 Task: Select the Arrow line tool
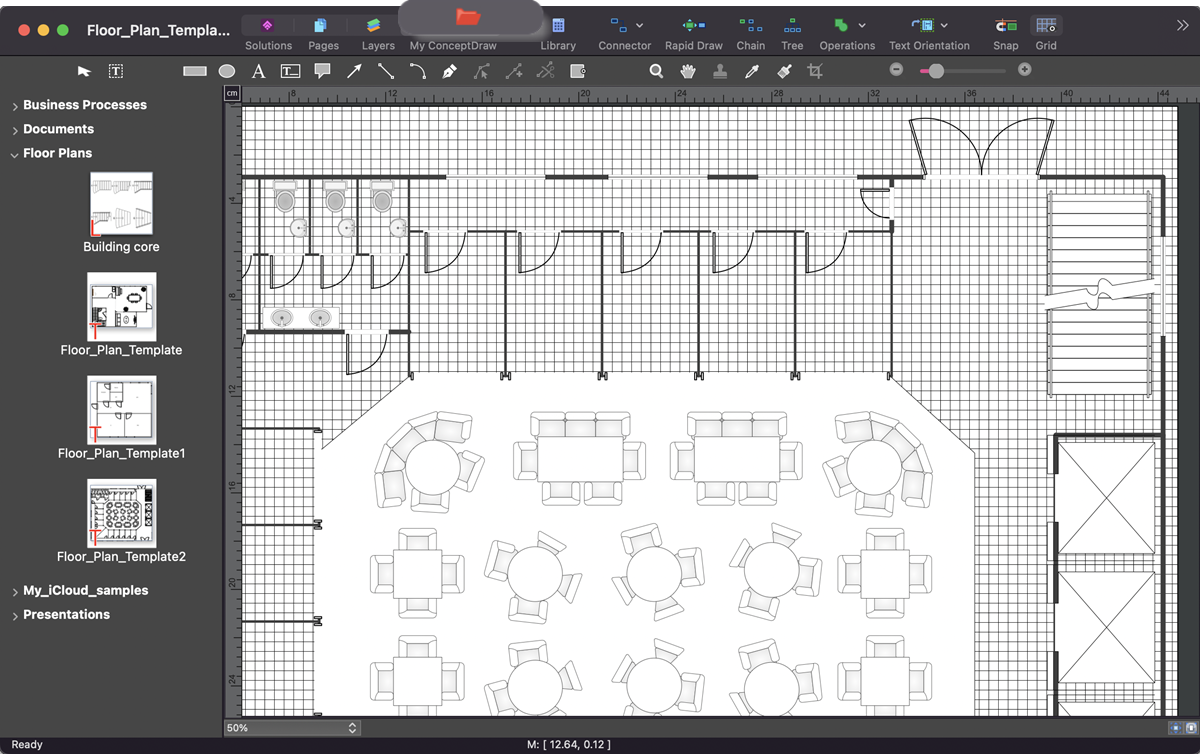click(x=354, y=71)
